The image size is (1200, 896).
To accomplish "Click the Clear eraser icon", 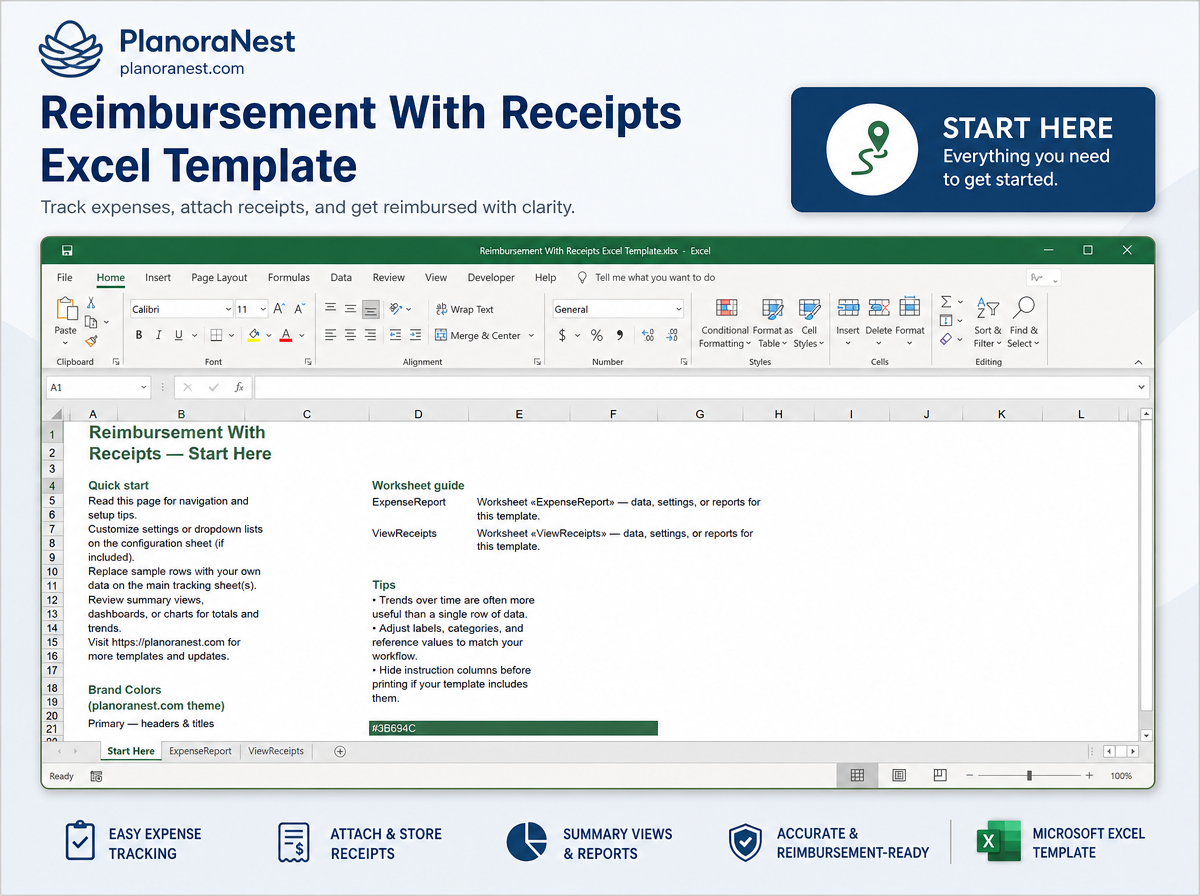I will [x=946, y=339].
